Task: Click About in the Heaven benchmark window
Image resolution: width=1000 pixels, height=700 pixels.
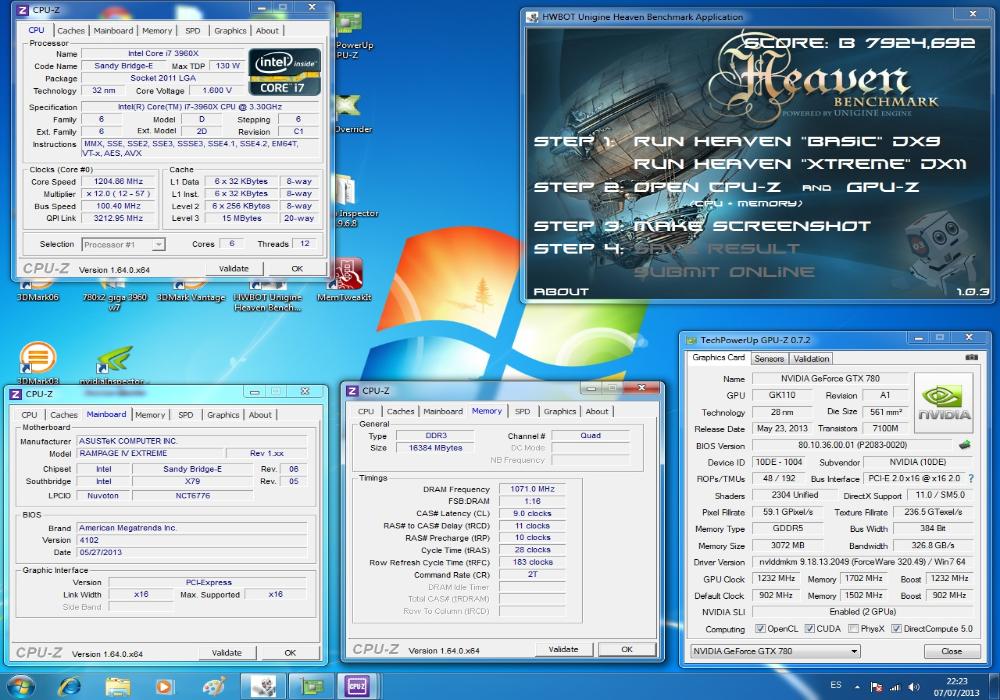Action: [x=561, y=291]
